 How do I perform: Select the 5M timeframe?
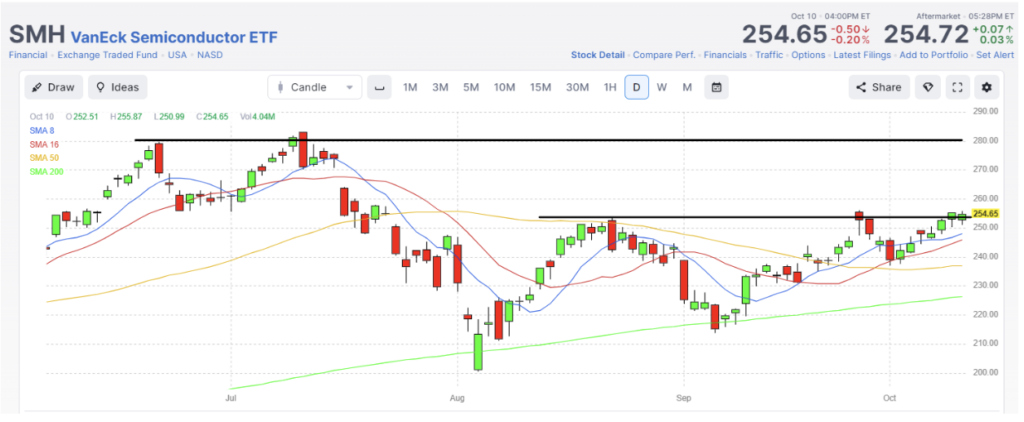click(472, 87)
